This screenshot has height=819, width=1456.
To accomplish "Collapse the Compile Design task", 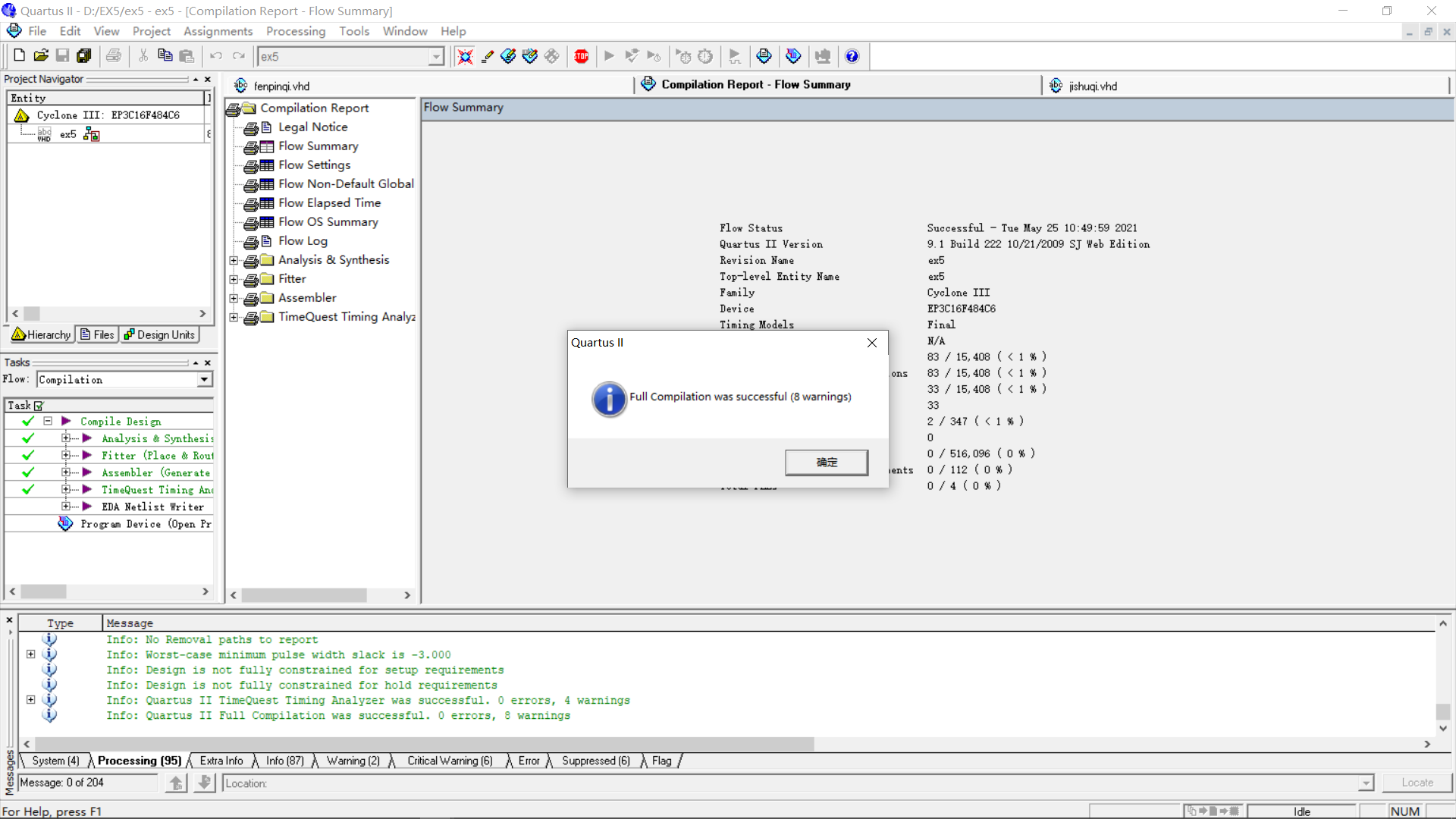I will (x=48, y=421).
